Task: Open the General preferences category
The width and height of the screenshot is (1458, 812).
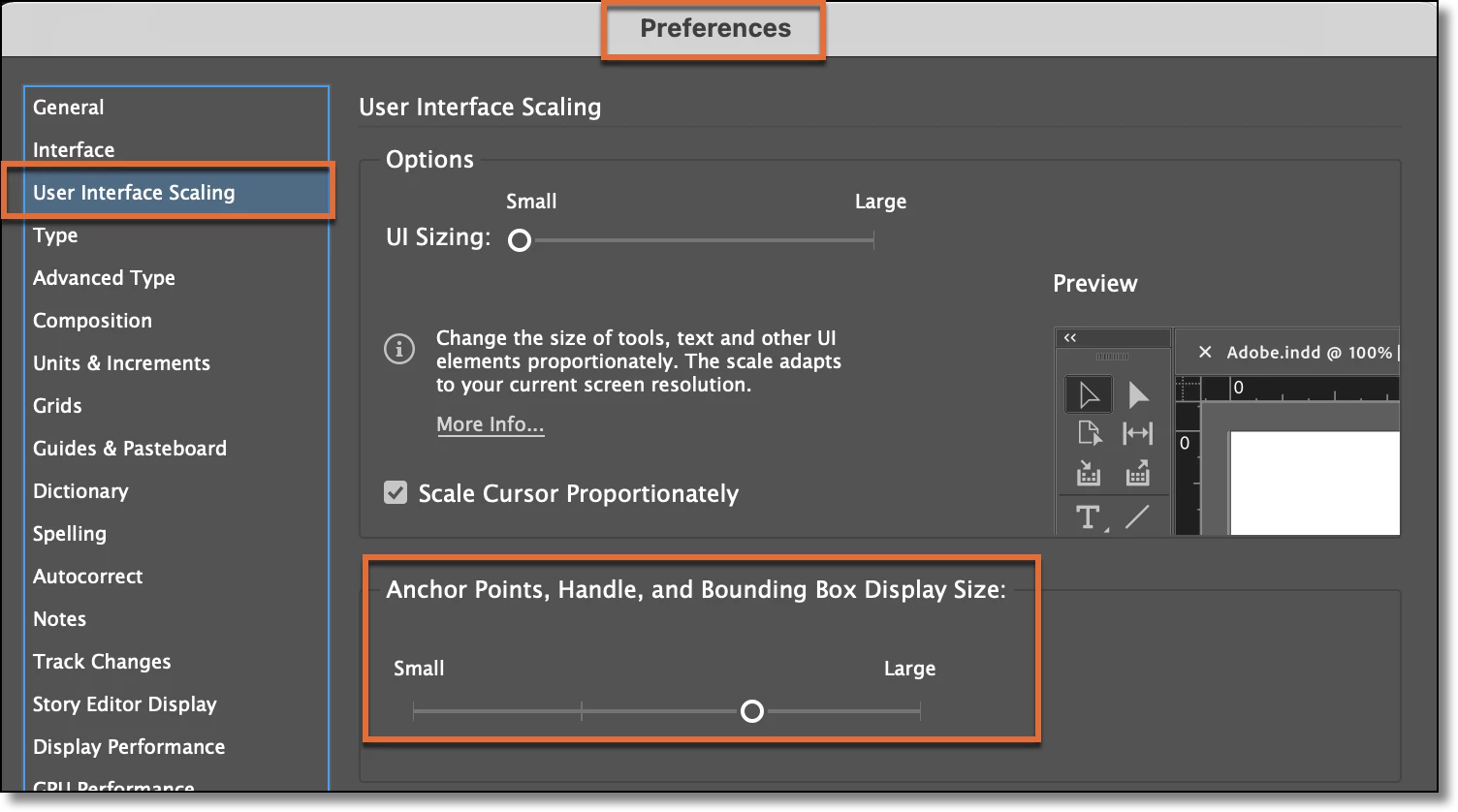Action: [x=176, y=108]
